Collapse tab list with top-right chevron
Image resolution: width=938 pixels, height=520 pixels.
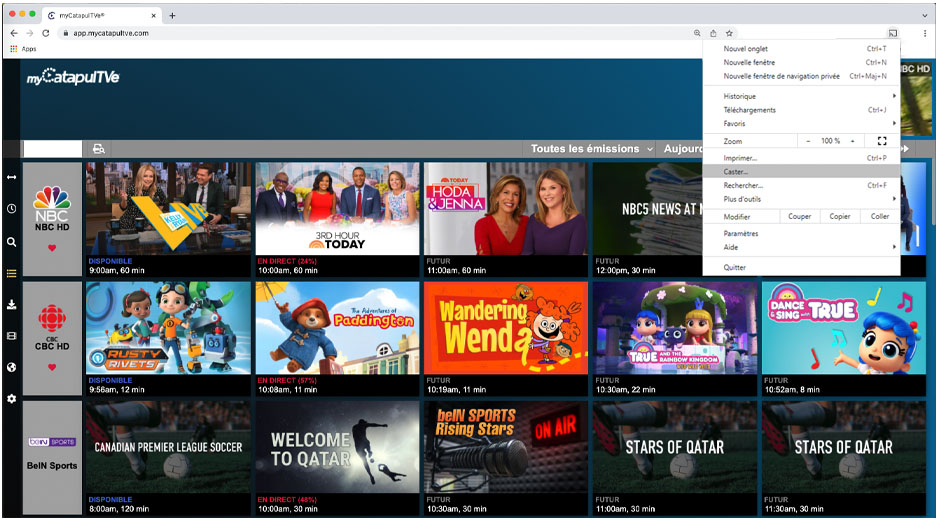pyautogui.click(x=924, y=16)
